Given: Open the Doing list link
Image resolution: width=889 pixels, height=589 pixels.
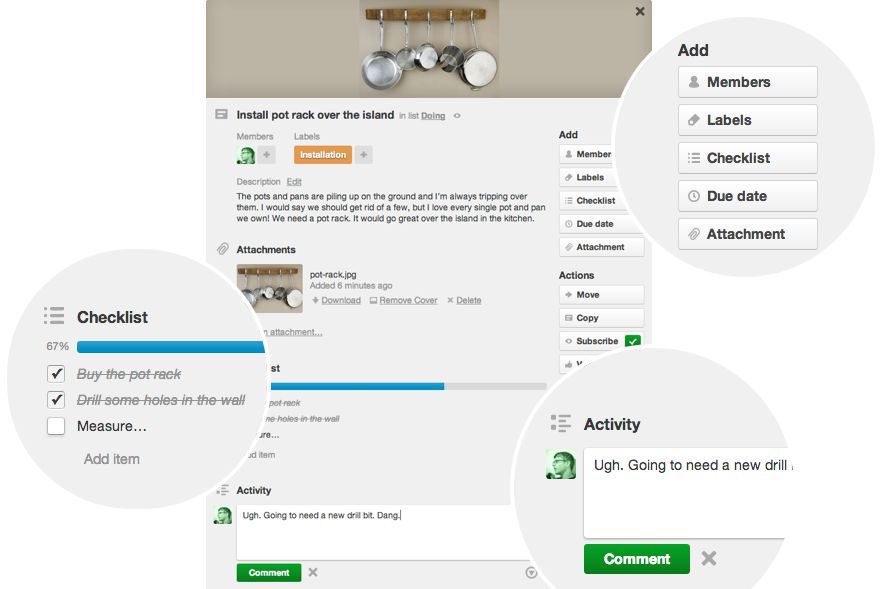Looking at the screenshot, I should (433, 116).
